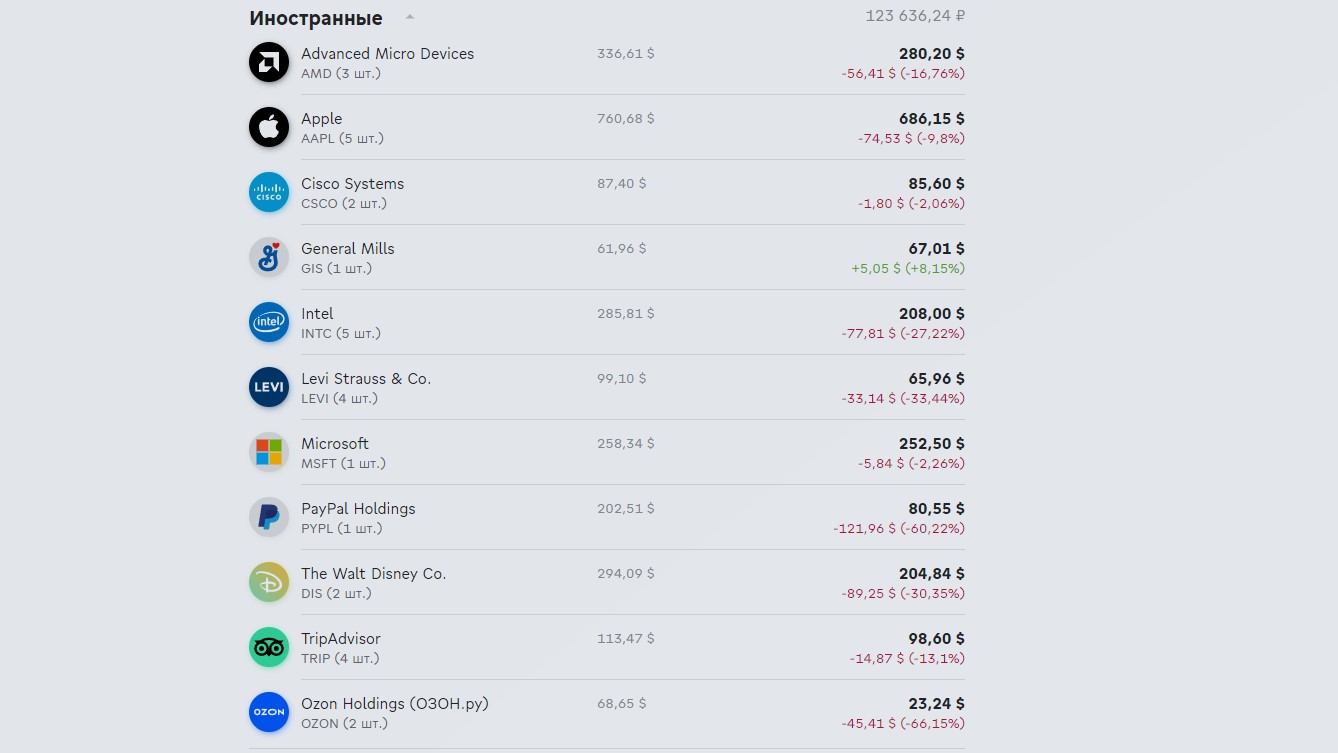Collapse the Иностранные section arrow
Image resolution: width=1338 pixels, height=753 pixels.
tap(410, 18)
